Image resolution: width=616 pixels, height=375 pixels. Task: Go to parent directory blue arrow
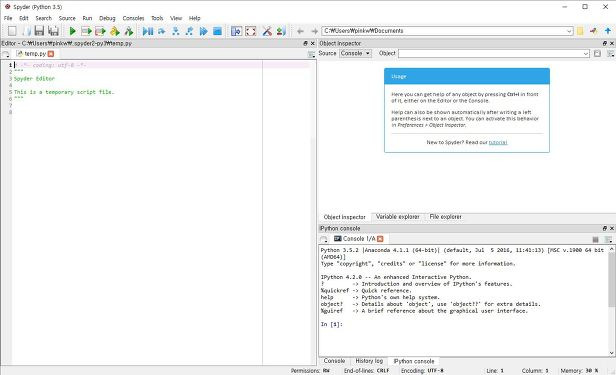tap(608, 31)
